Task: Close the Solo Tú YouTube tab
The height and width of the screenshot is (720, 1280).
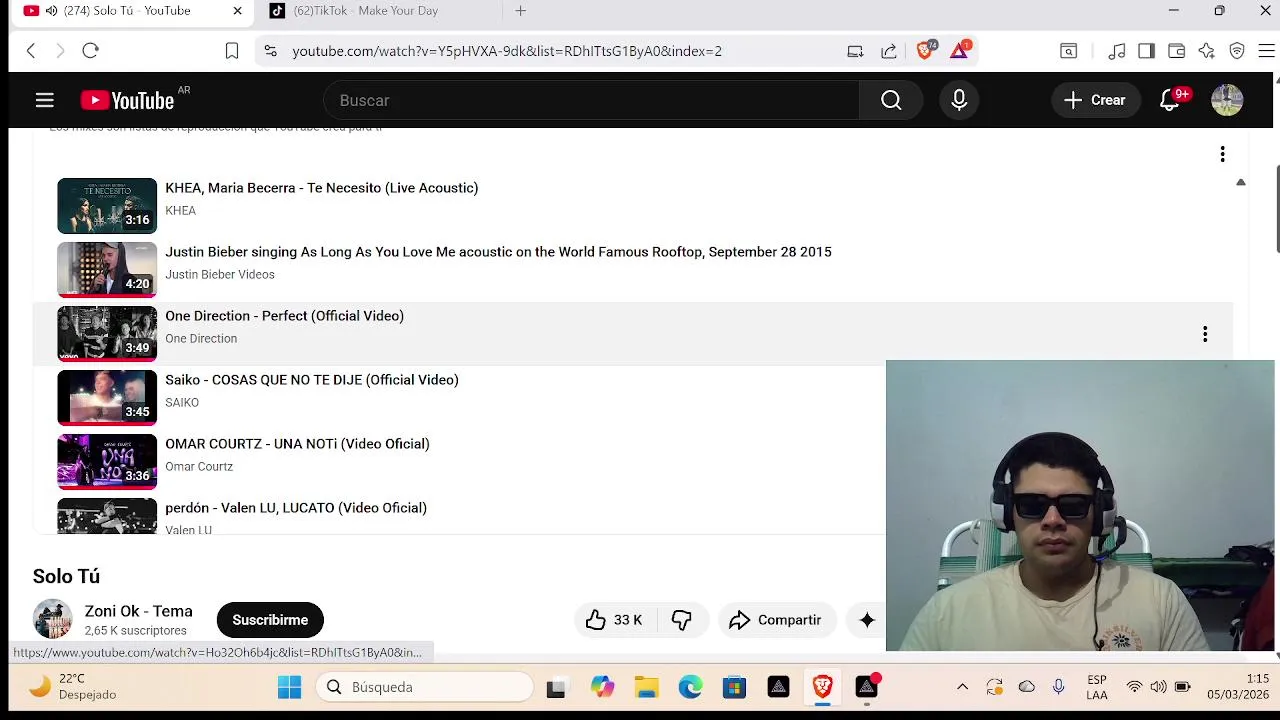Action: [x=237, y=11]
